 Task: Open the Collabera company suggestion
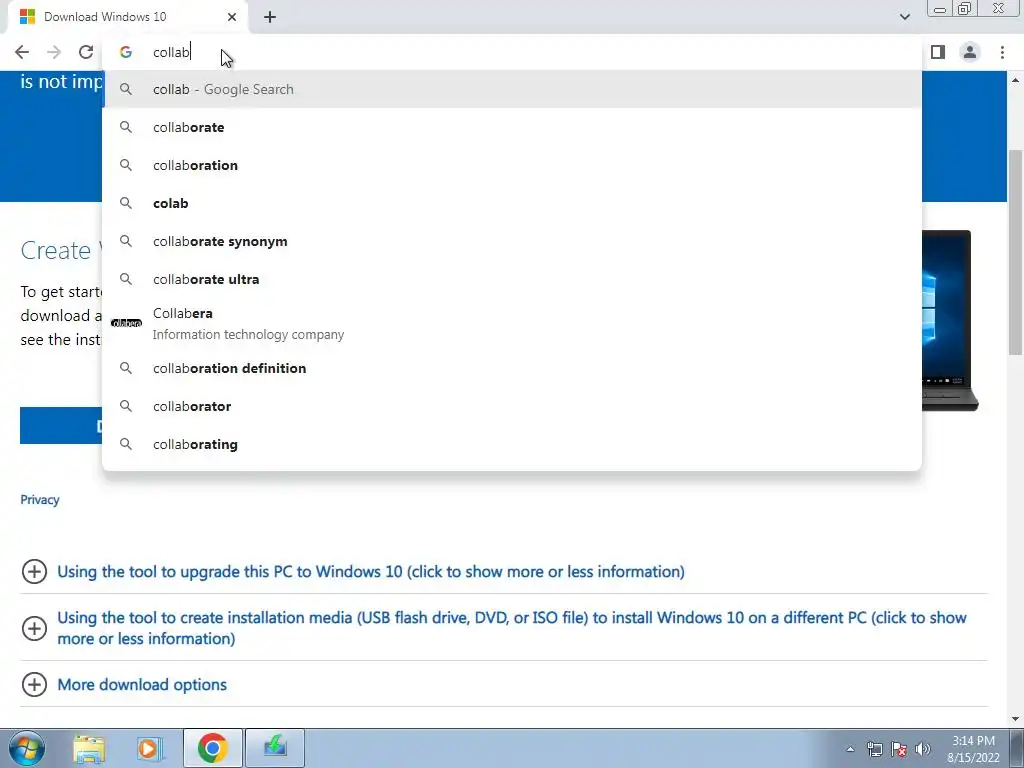[x=512, y=323]
